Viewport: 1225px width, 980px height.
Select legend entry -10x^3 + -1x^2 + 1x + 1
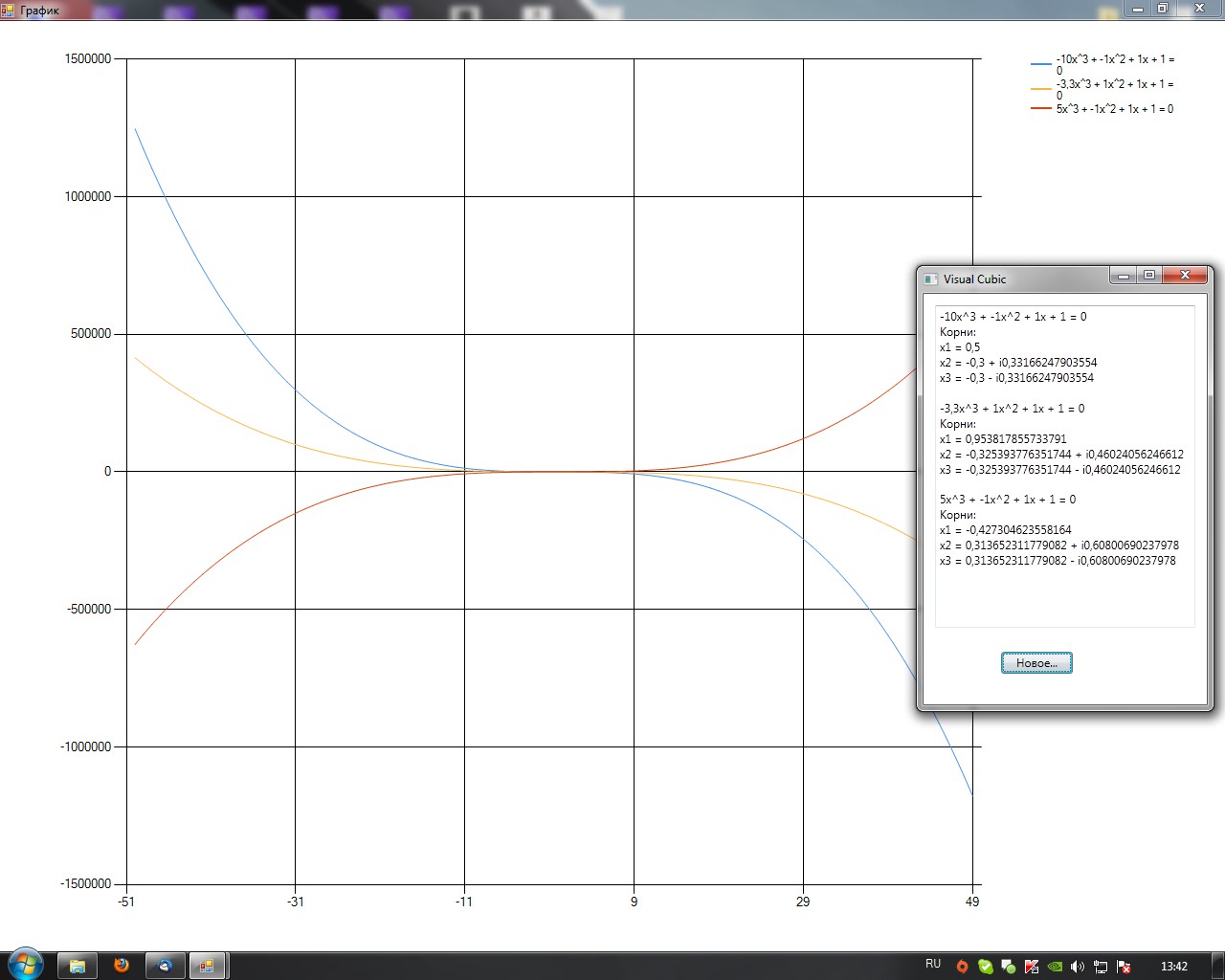(1115, 65)
